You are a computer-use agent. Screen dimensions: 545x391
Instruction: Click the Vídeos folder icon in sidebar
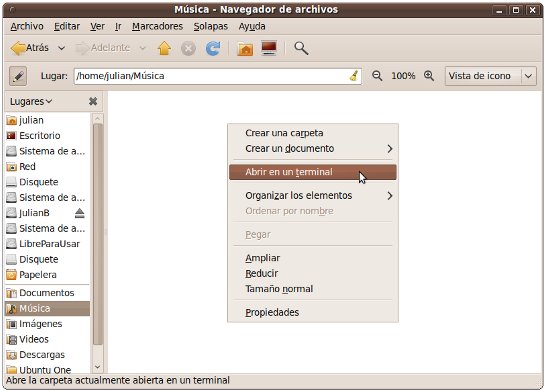pyautogui.click(x=11, y=340)
